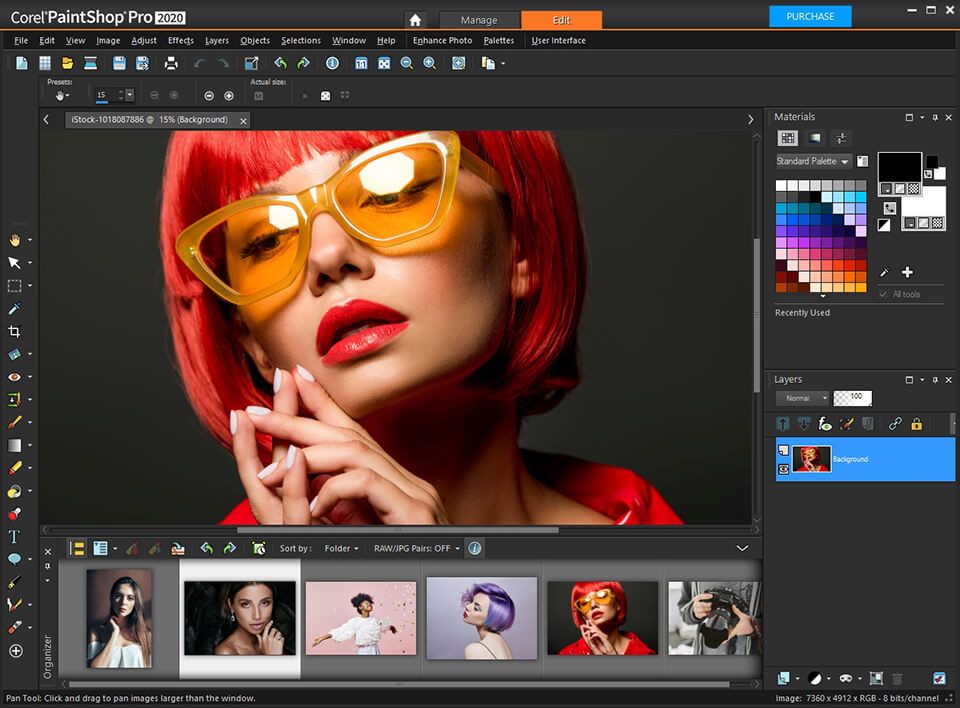Lock transparency in the Layers panel
This screenshot has height=708, width=960.
916,424
